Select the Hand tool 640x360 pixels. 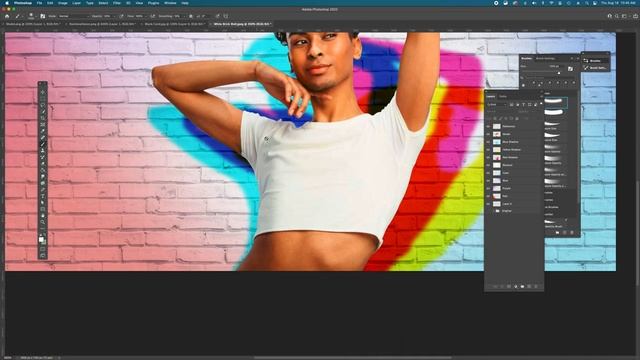tap(42, 216)
